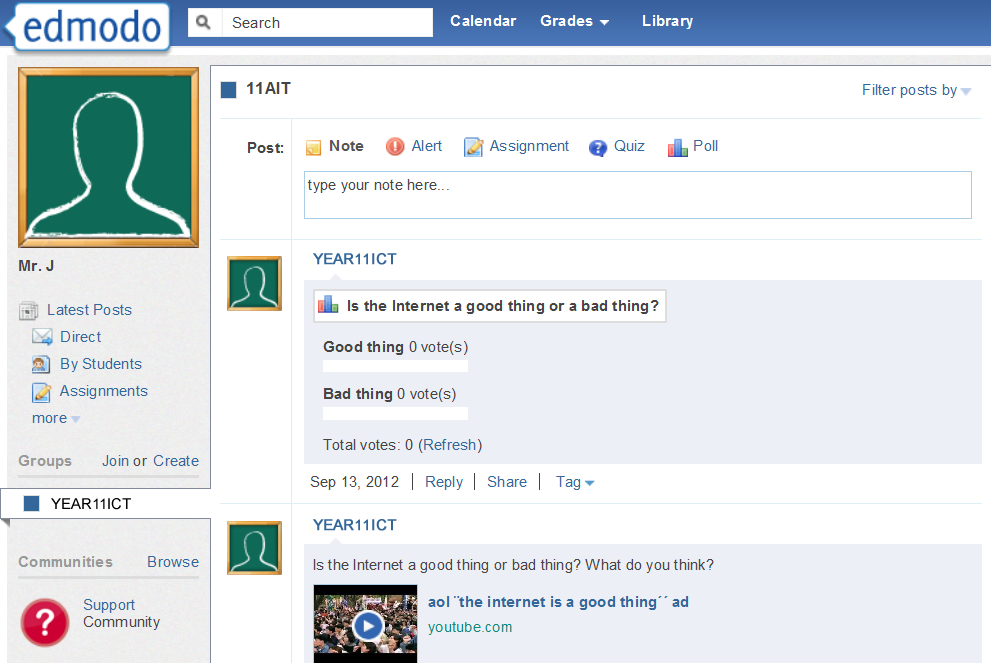The image size is (991, 663).
Task: Select the Note post type label
Action: point(346,146)
